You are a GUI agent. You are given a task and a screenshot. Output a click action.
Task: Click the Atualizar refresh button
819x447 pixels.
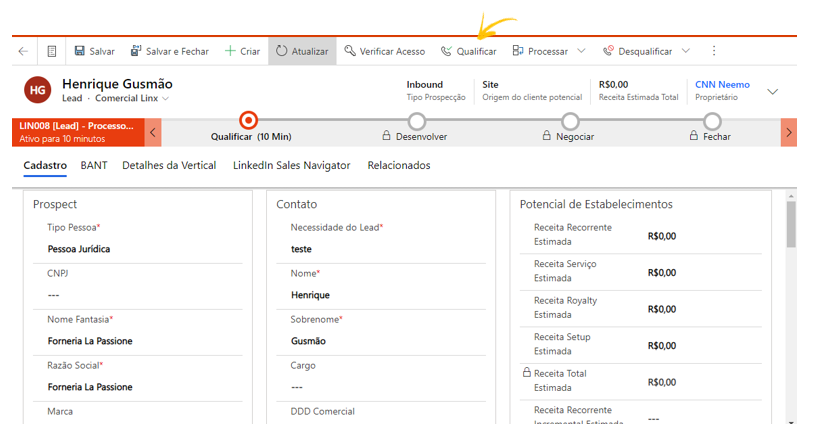point(302,51)
